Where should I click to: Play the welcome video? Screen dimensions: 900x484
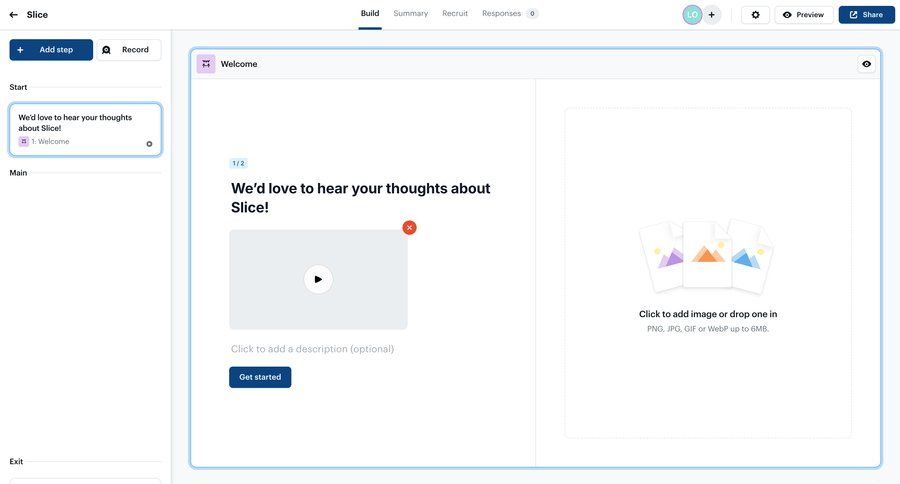tap(318, 279)
